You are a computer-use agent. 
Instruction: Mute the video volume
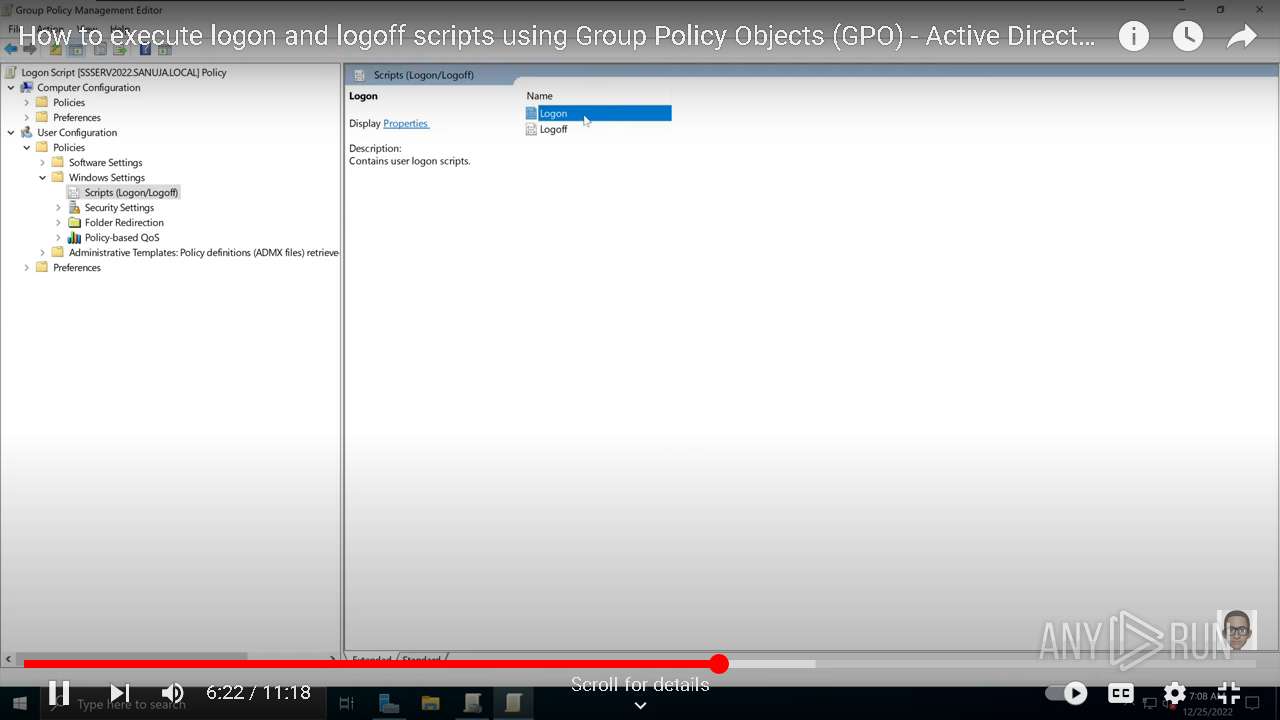(x=173, y=693)
